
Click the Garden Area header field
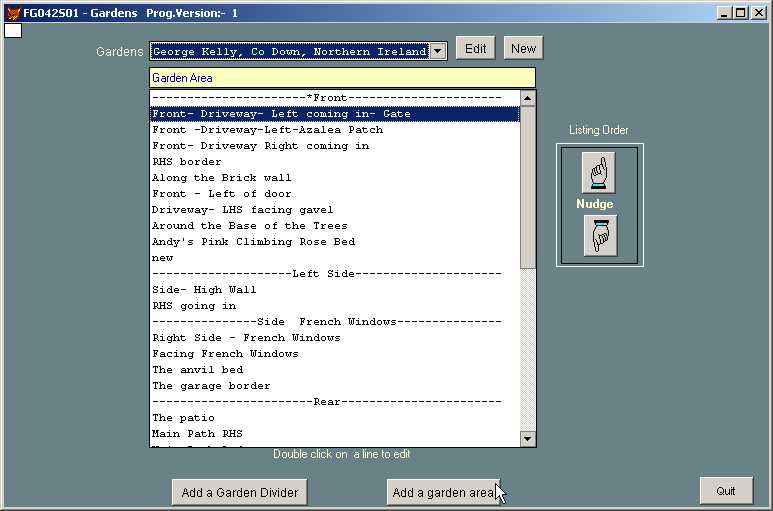[342, 78]
